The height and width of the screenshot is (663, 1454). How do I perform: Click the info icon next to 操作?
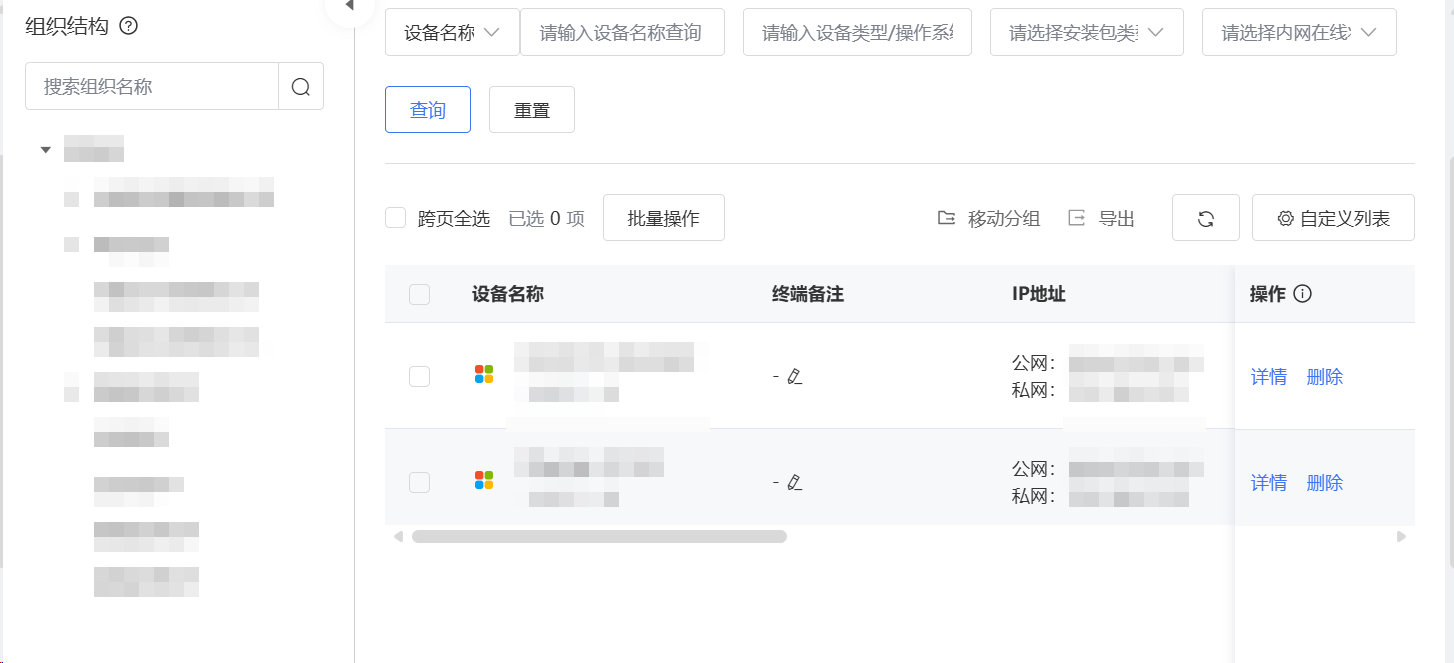pos(1302,294)
